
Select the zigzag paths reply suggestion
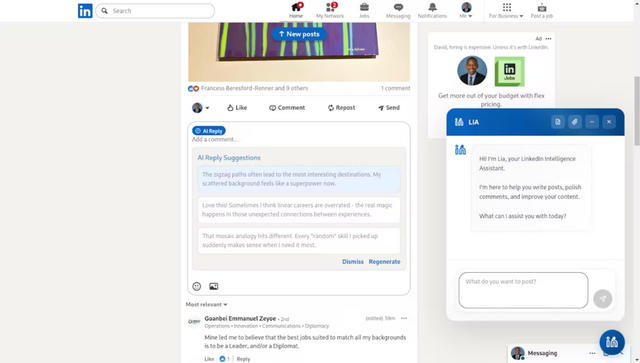(x=299, y=179)
